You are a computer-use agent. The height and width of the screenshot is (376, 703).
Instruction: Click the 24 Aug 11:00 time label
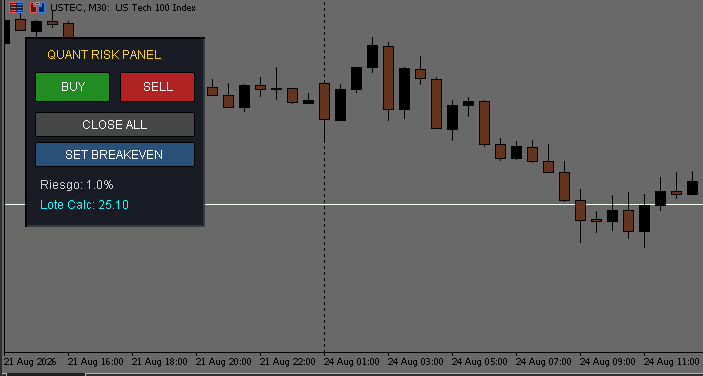(672, 362)
